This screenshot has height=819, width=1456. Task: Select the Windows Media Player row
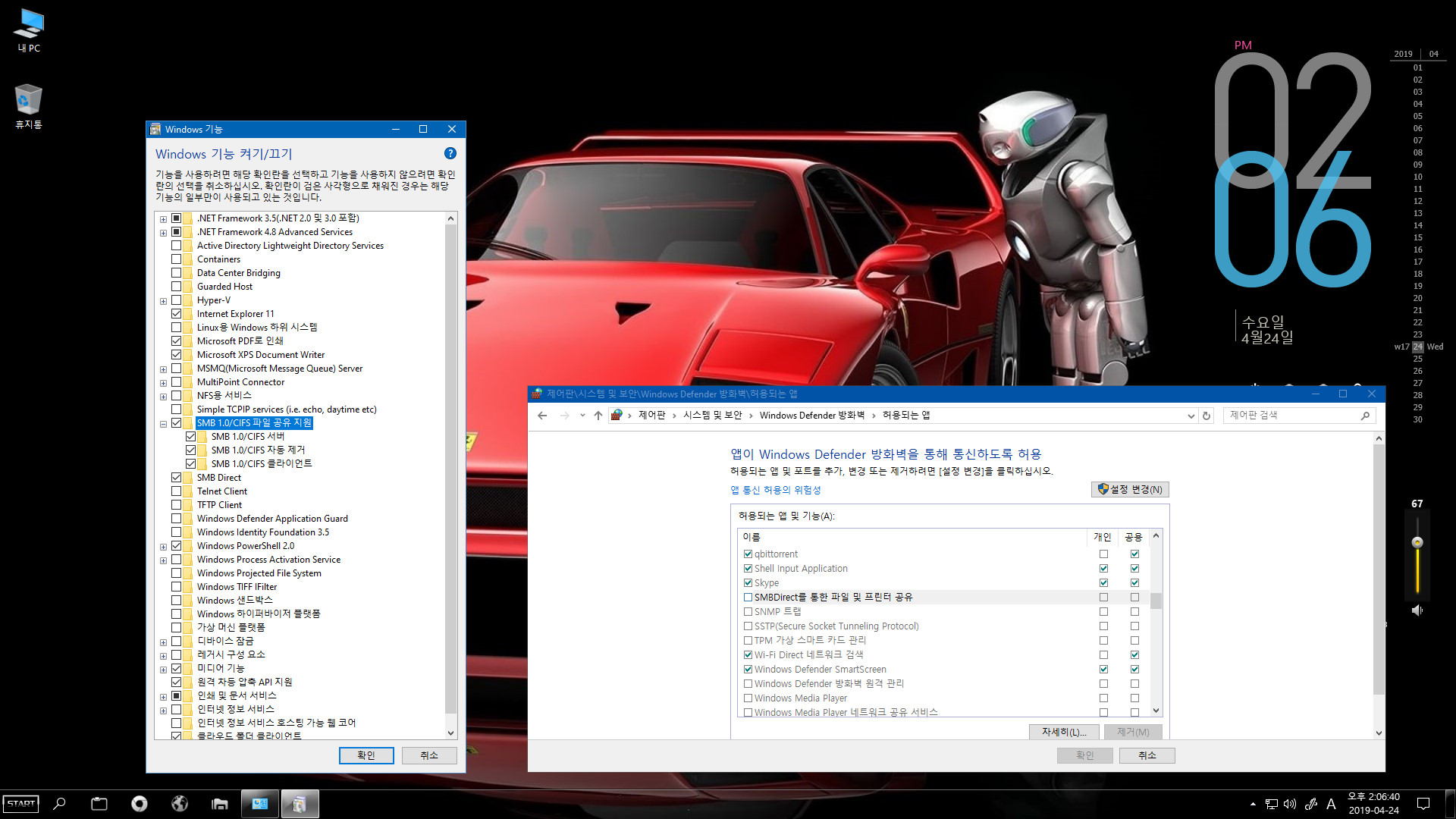(x=943, y=698)
